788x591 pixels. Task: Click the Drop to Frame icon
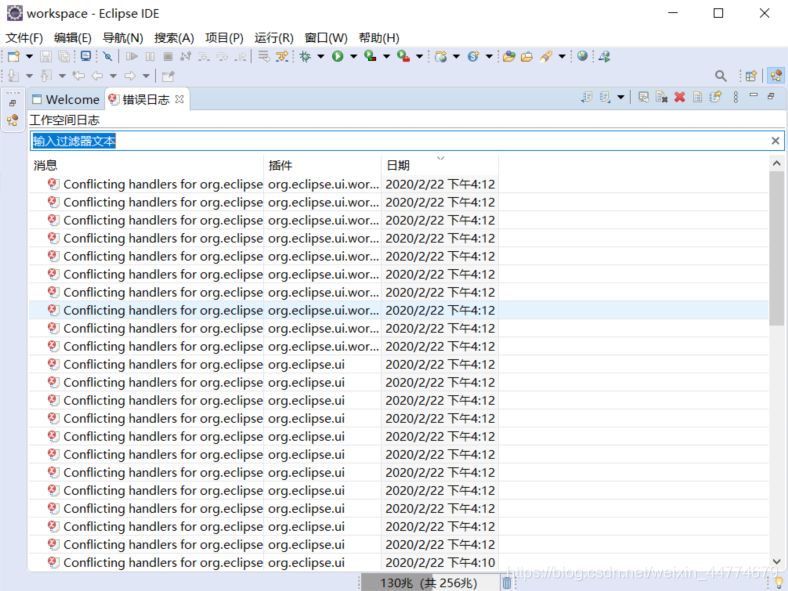tap(264, 56)
